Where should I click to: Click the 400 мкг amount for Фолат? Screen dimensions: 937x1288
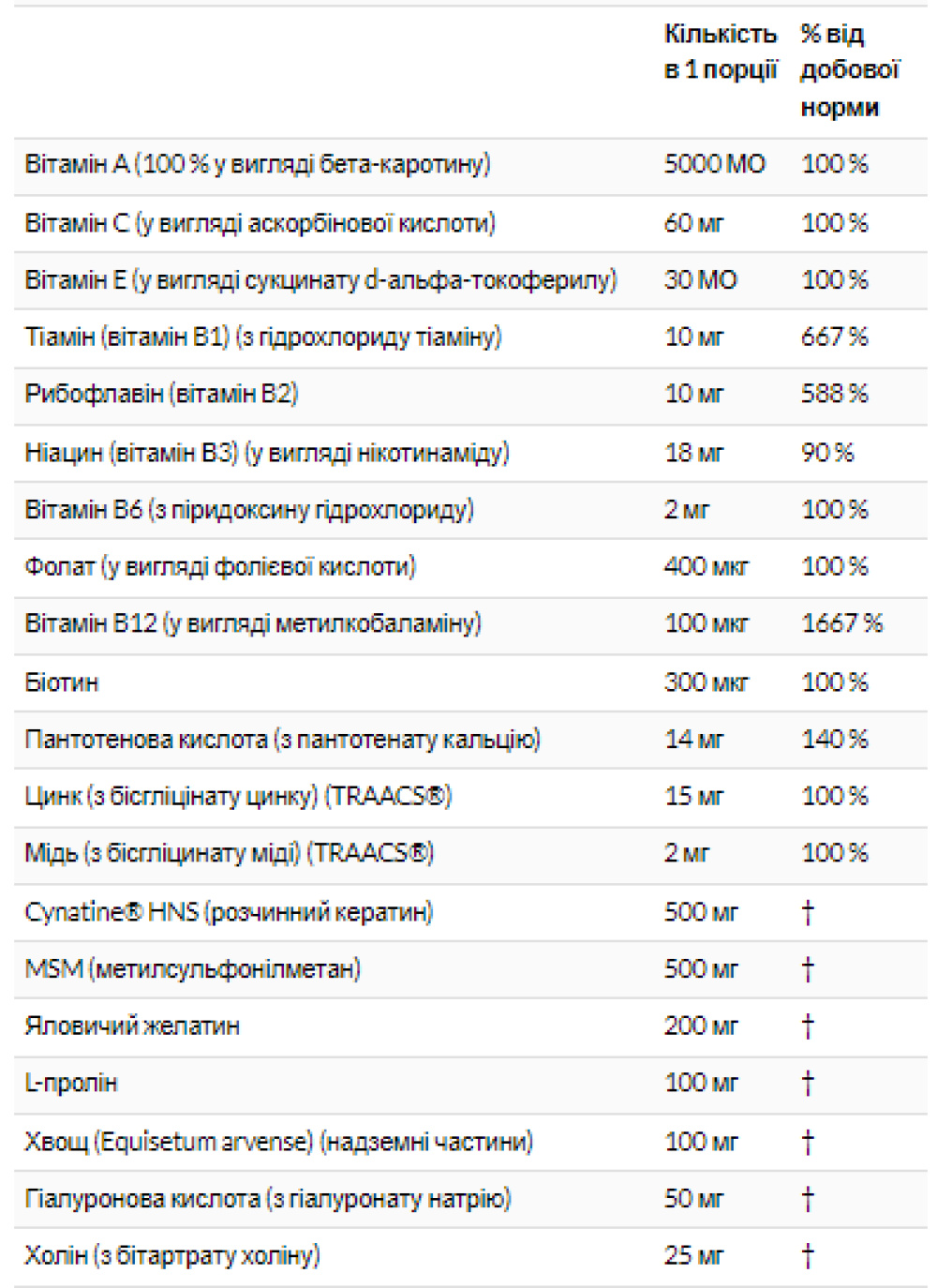(x=706, y=566)
